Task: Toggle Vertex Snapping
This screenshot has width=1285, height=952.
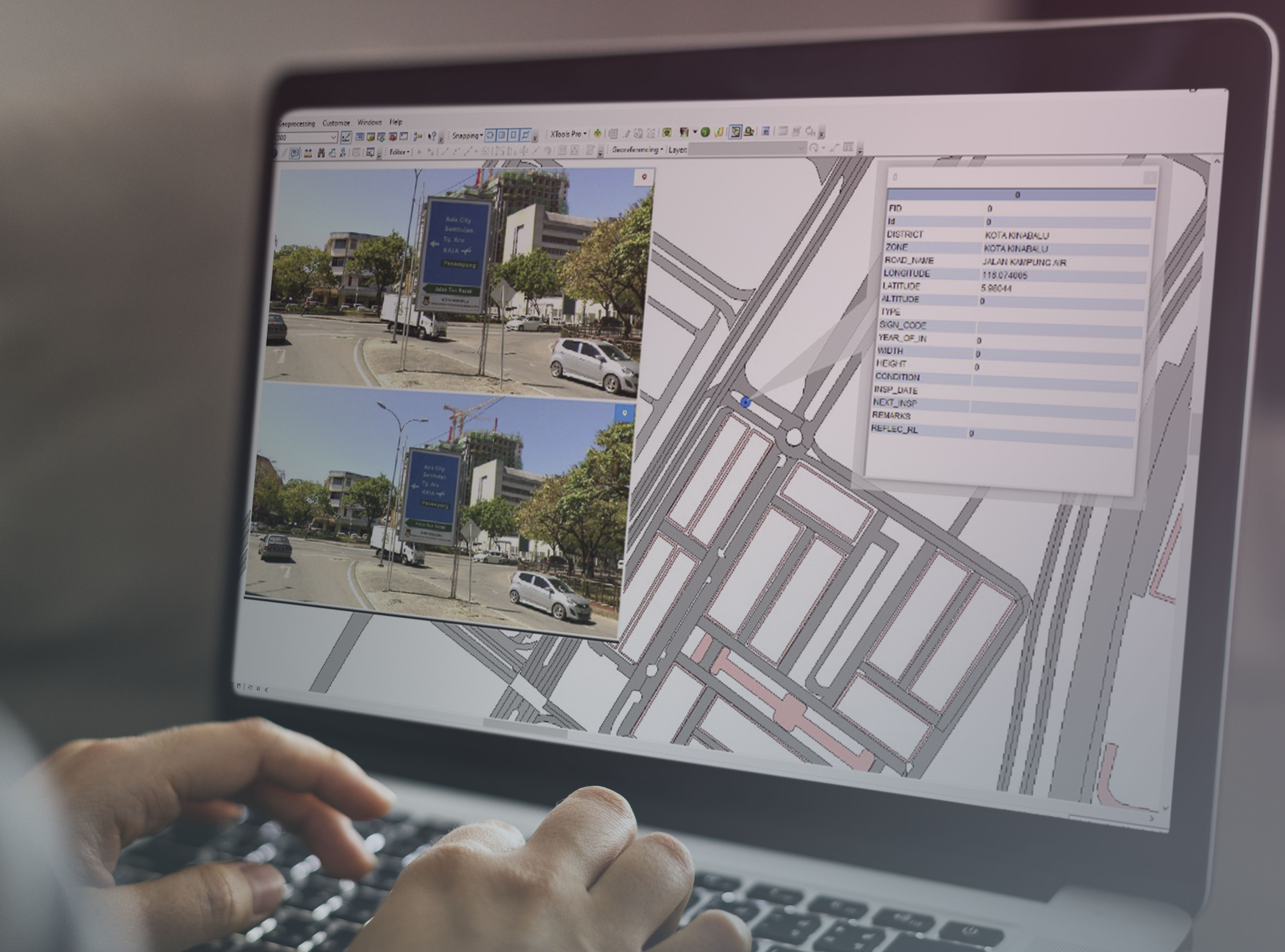Action: 513,135
